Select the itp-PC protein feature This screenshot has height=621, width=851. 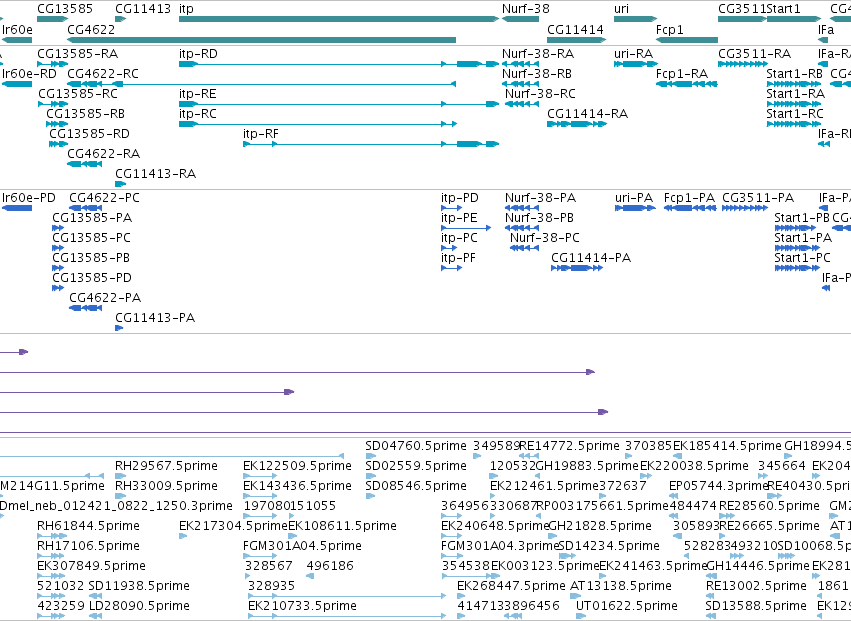(449, 248)
